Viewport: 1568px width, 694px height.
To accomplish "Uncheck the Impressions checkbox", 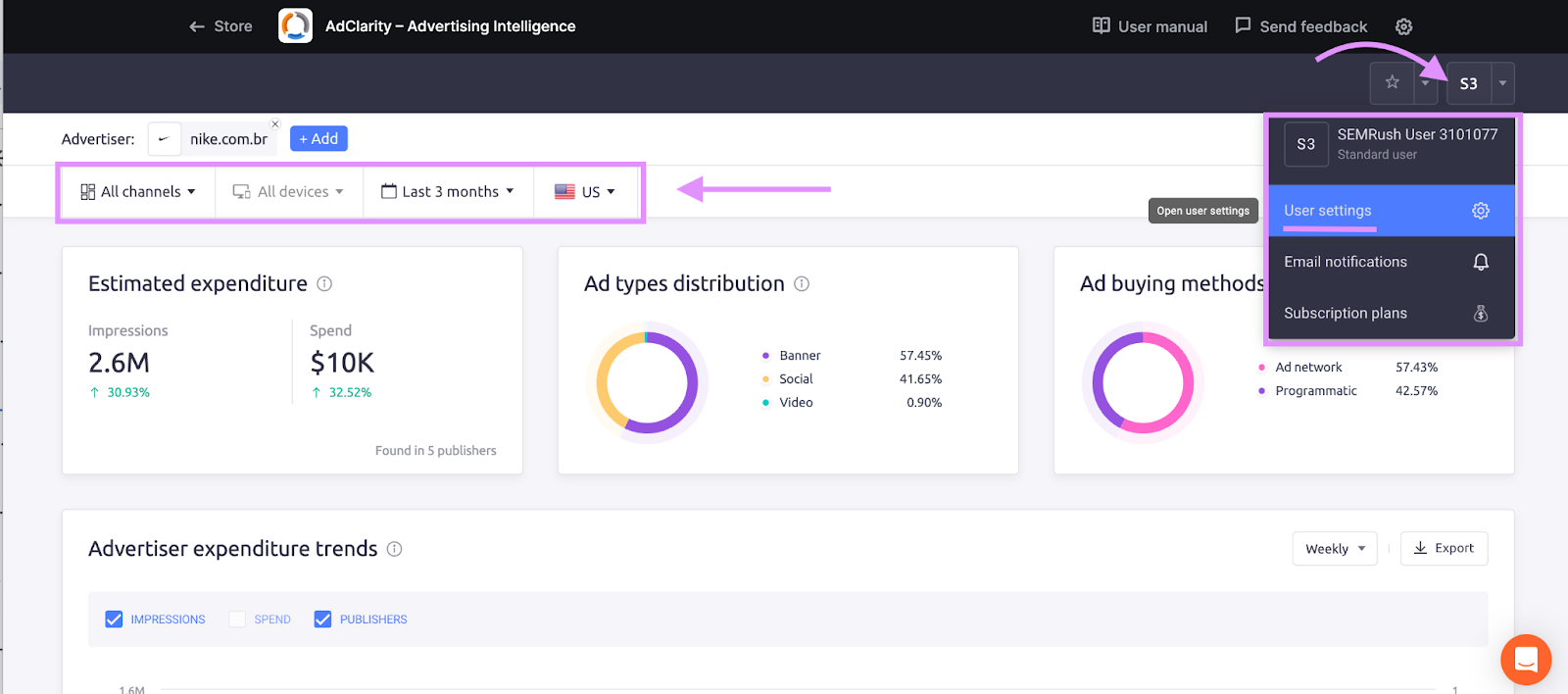I will pos(115,620).
